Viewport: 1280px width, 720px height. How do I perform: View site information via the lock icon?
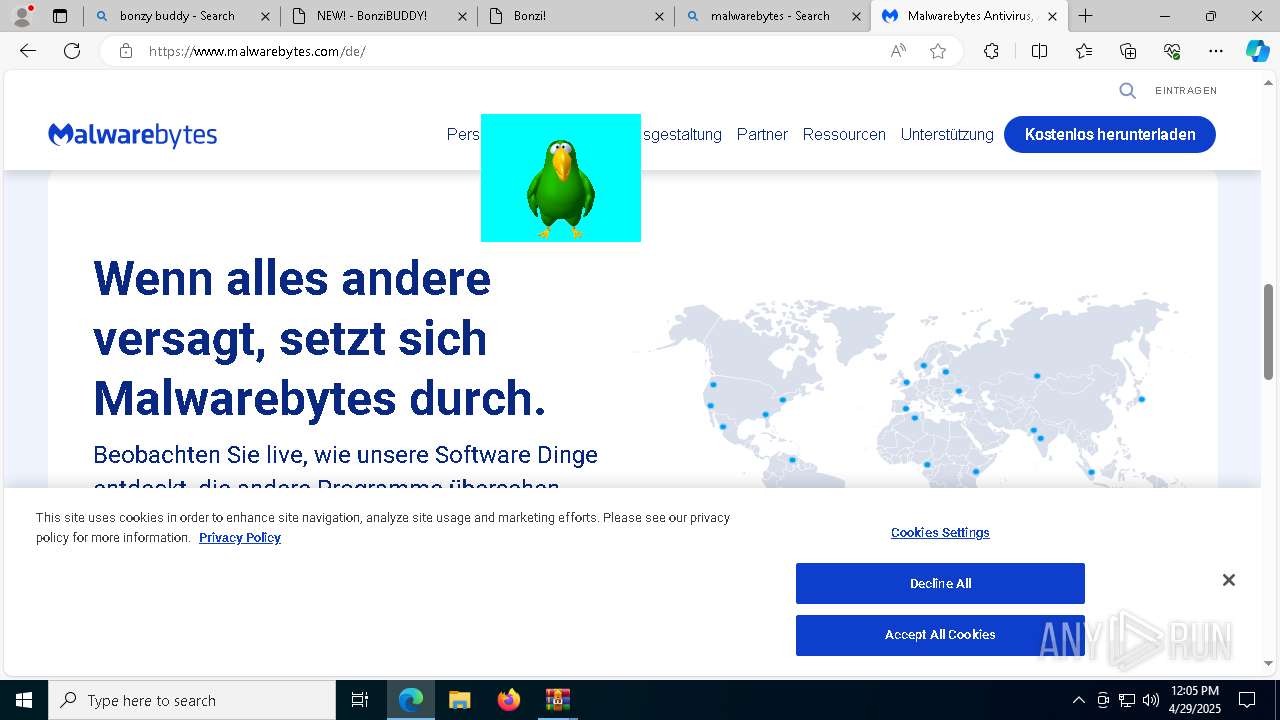(126, 51)
